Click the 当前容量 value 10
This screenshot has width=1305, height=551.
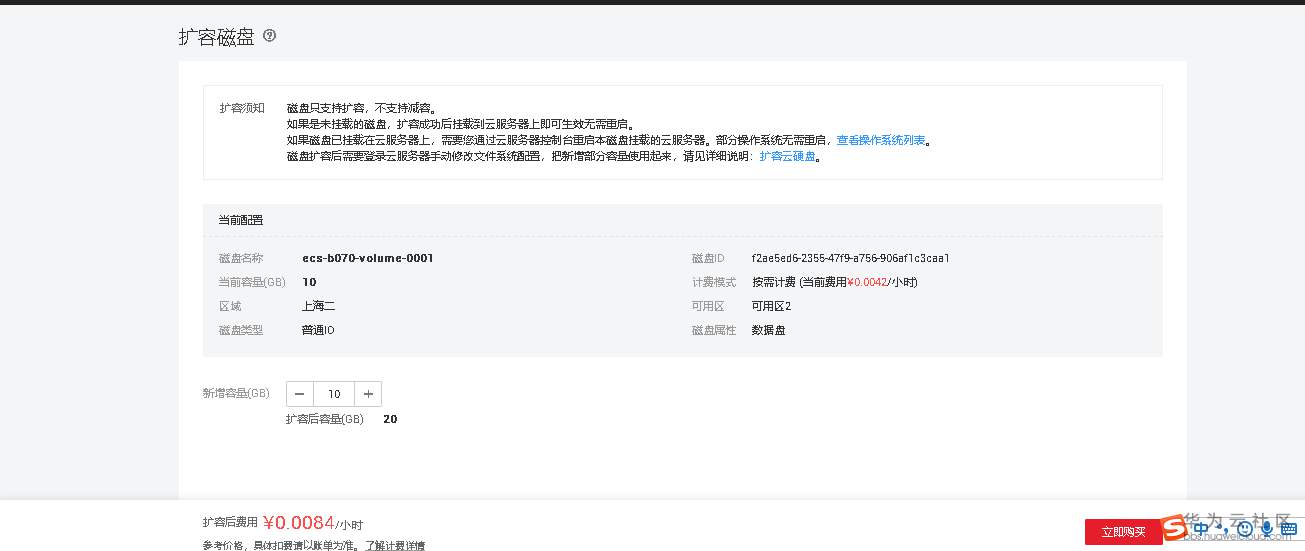(309, 282)
